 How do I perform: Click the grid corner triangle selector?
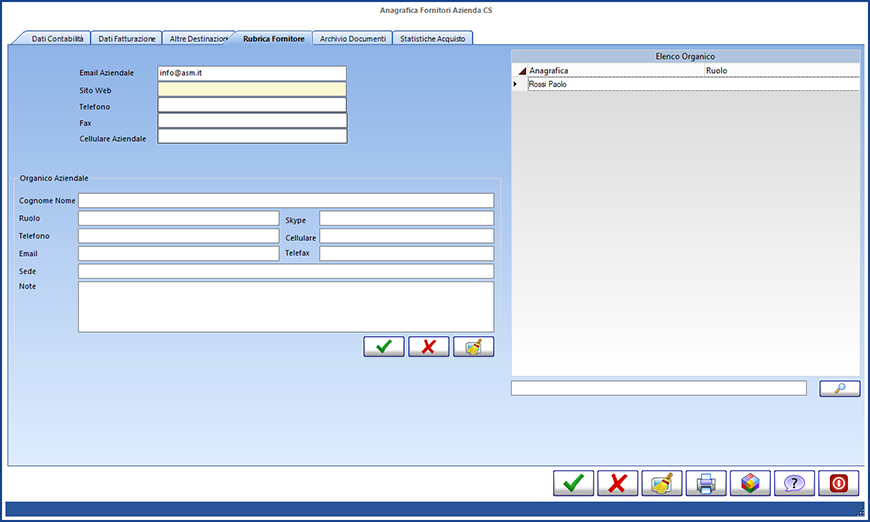point(522,71)
